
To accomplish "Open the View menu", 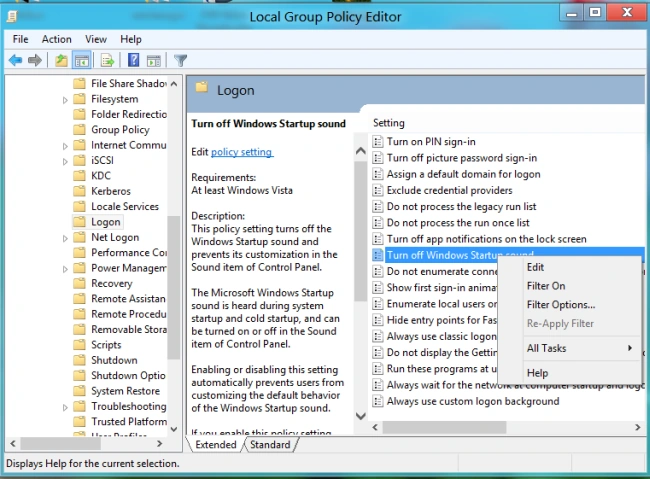I will tap(96, 39).
